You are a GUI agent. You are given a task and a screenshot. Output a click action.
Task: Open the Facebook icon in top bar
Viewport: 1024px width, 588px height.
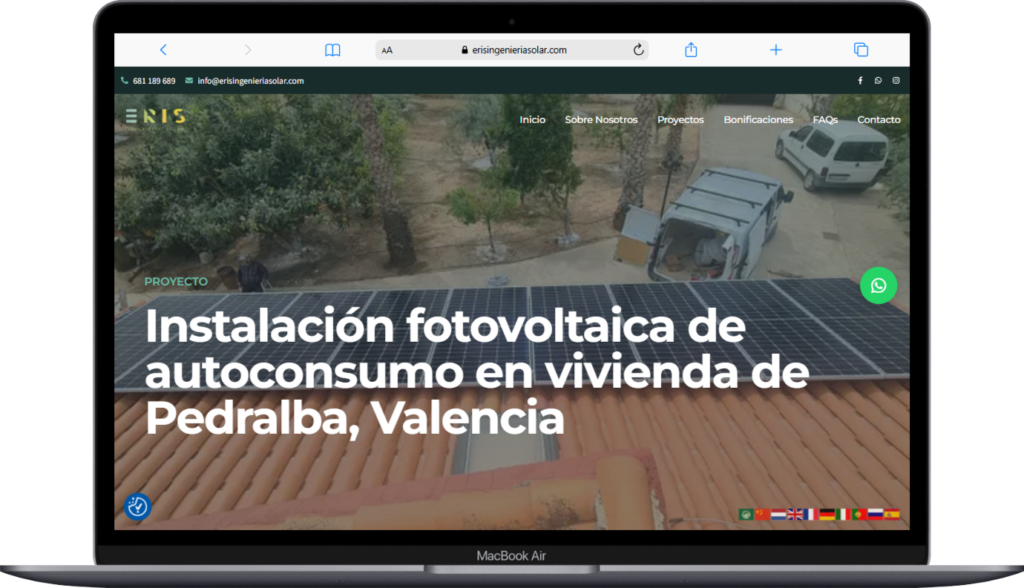tap(860, 80)
